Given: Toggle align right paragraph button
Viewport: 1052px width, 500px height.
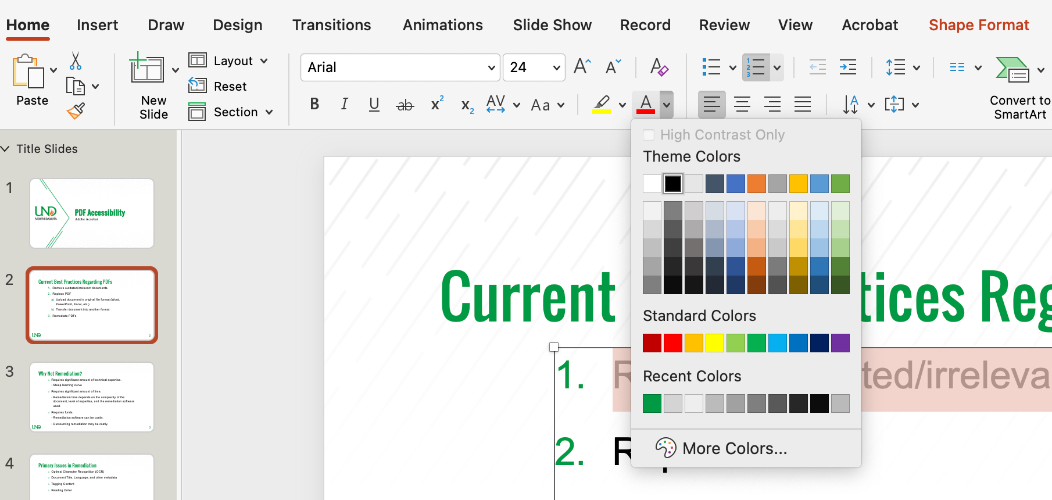Looking at the screenshot, I should [x=772, y=105].
